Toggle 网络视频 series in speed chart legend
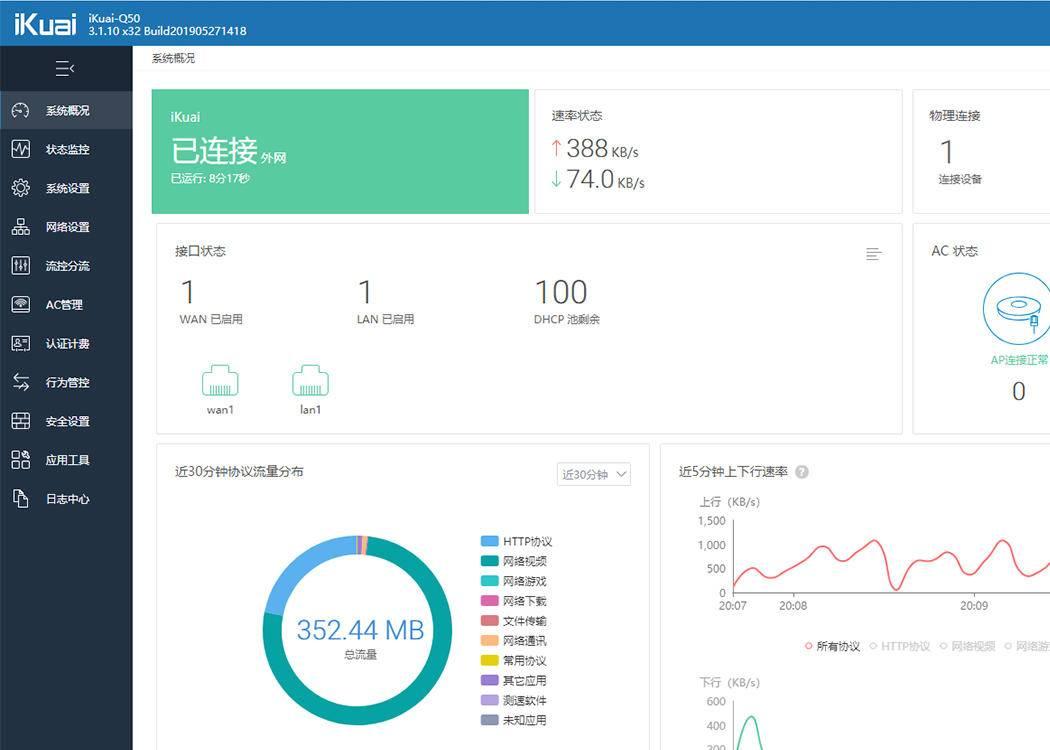 coord(967,646)
